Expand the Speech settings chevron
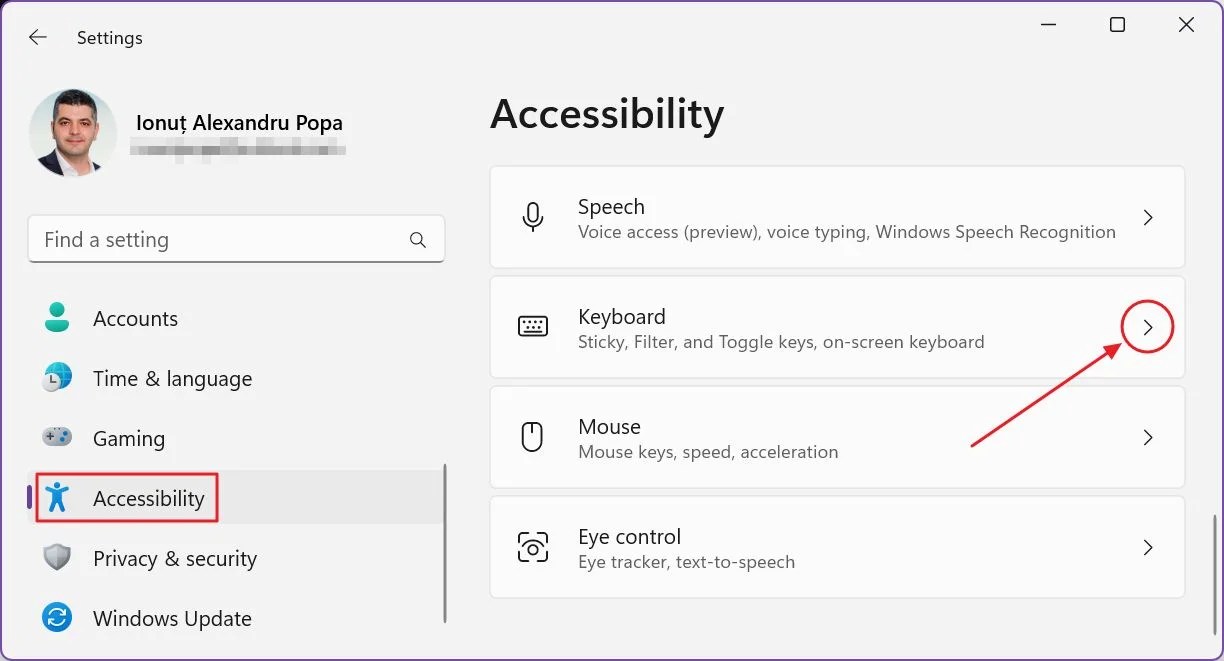Image resolution: width=1224 pixels, height=661 pixels. point(1147,217)
